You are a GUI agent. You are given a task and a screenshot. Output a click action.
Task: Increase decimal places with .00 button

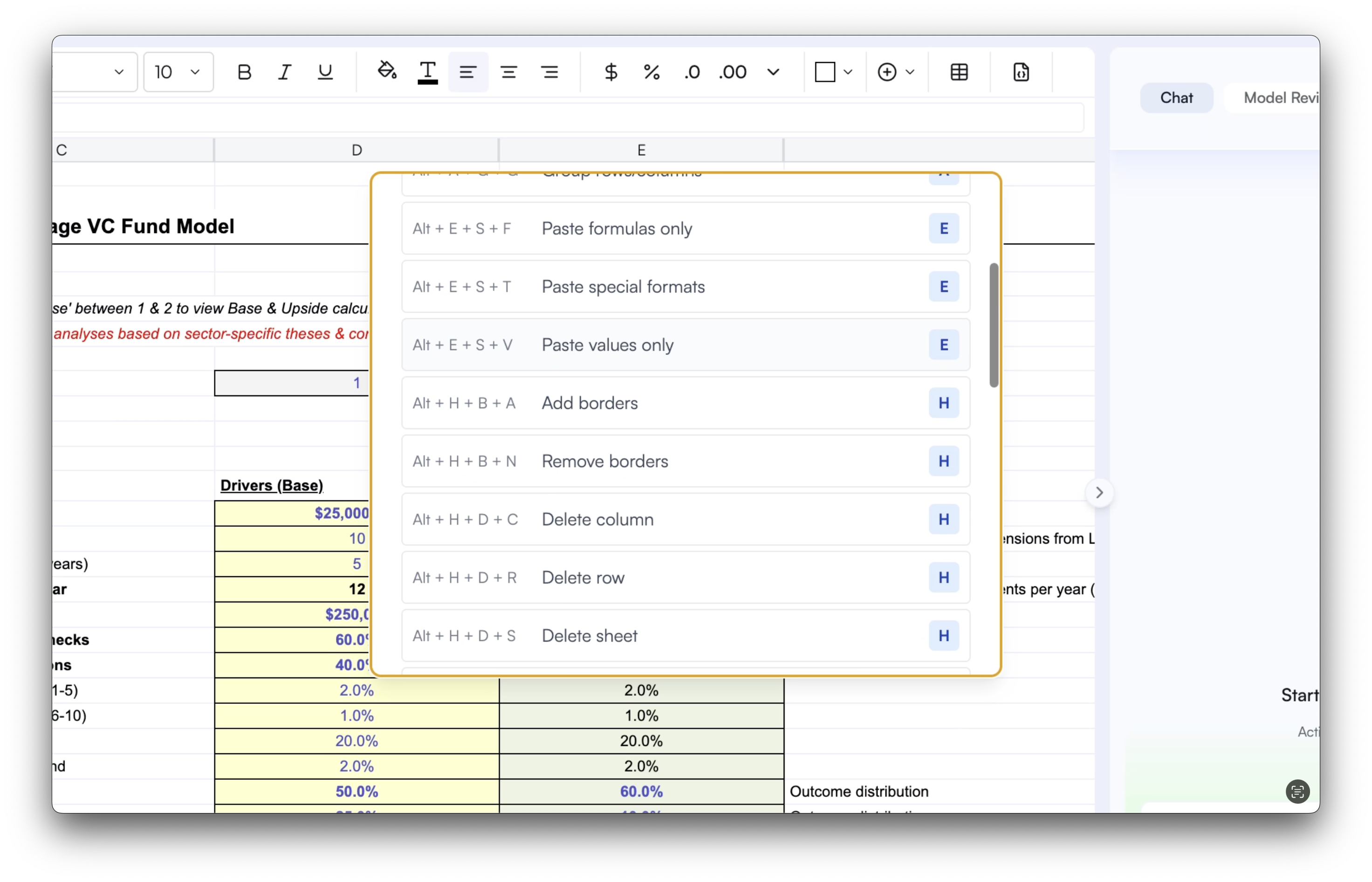(733, 72)
